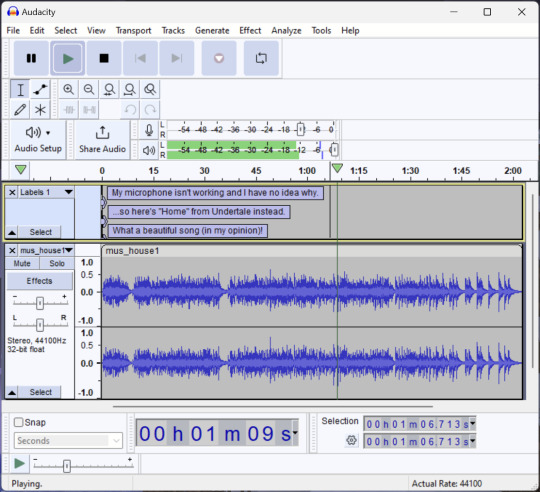Open Audio Setup options

[38, 140]
